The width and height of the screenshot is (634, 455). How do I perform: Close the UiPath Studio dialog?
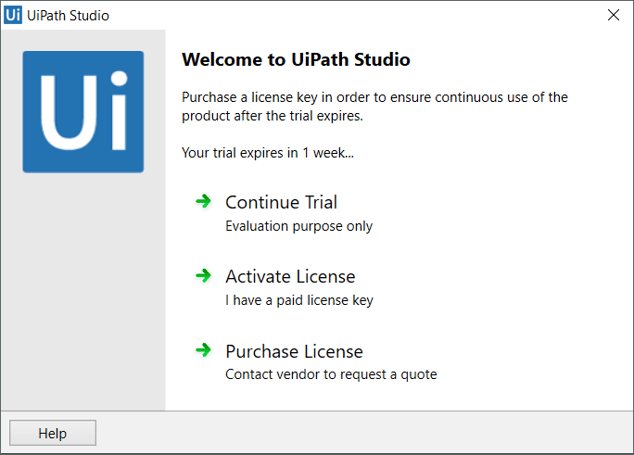[613, 15]
